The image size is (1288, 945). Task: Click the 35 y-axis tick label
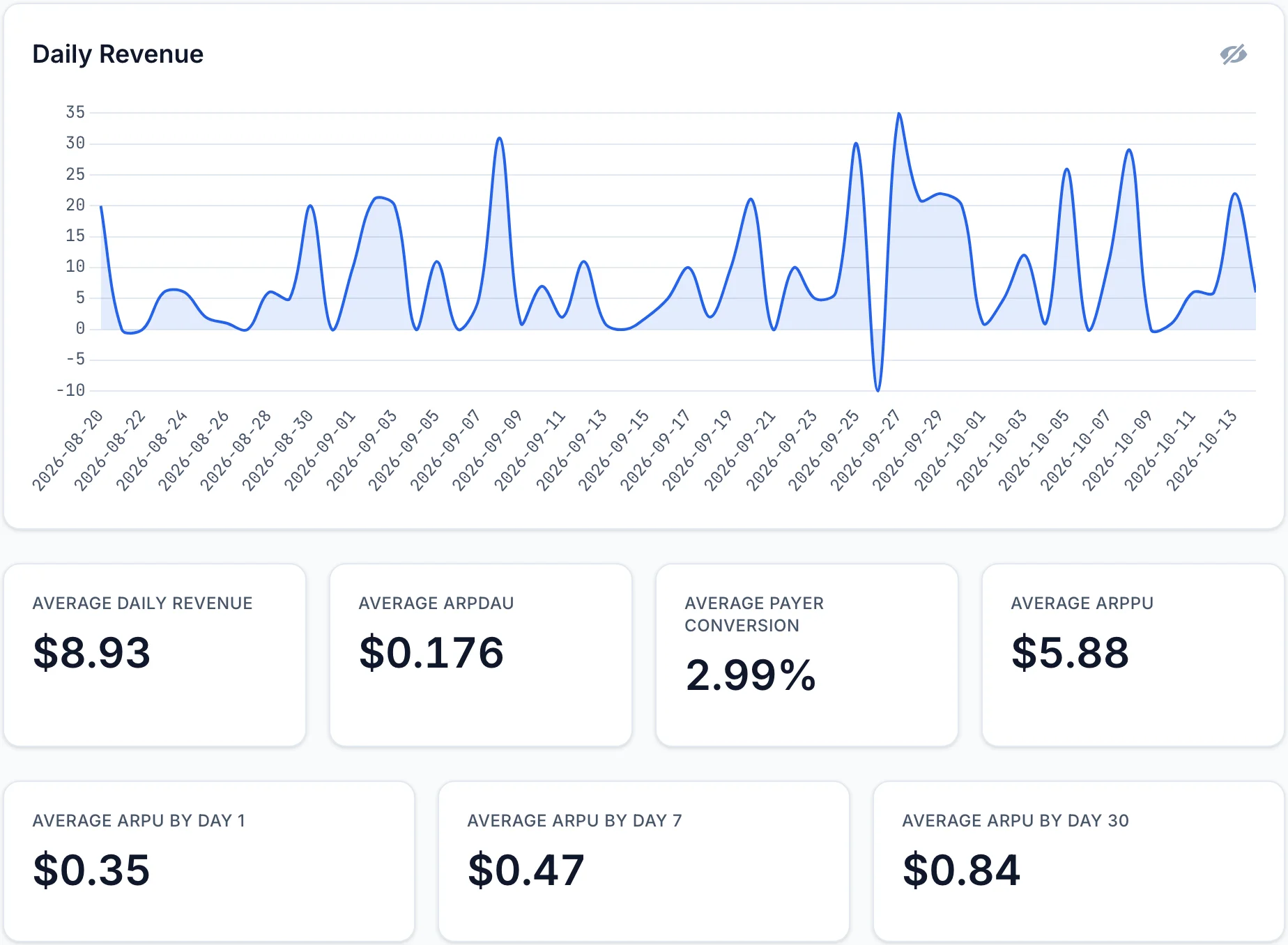[x=75, y=112]
